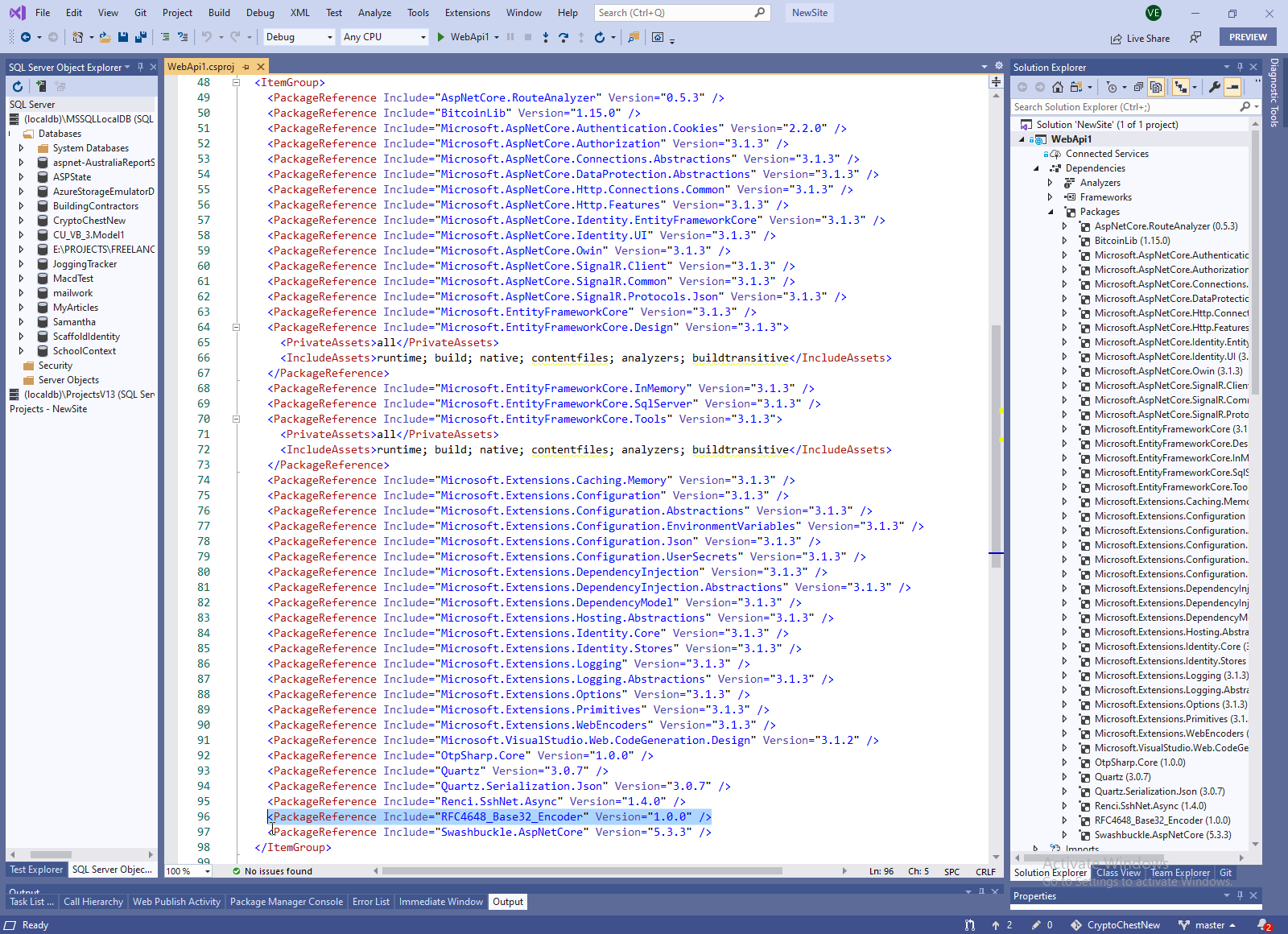Toggle Show All Files in Solution Explorer
This screenshot has width=1288, height=934.
[x=1156, y=87]
